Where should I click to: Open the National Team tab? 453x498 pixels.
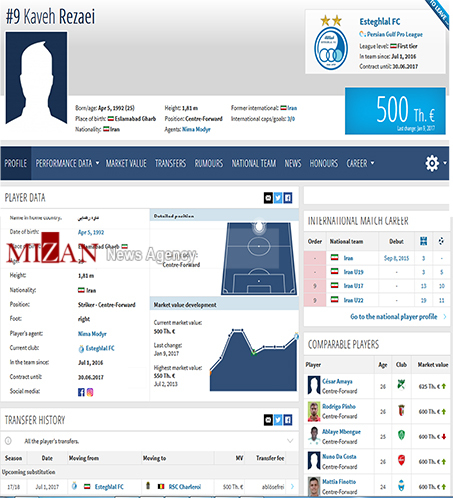254,163
